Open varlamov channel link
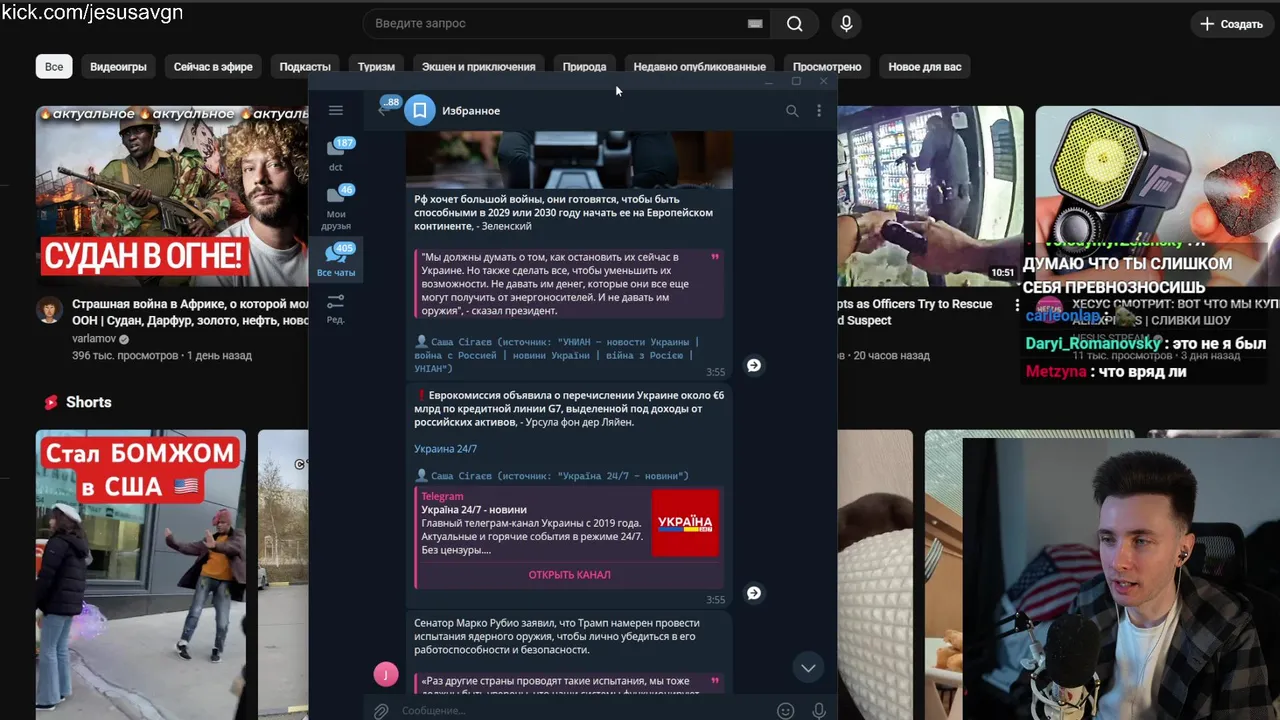1280x720 pixels. coord(93,339)
